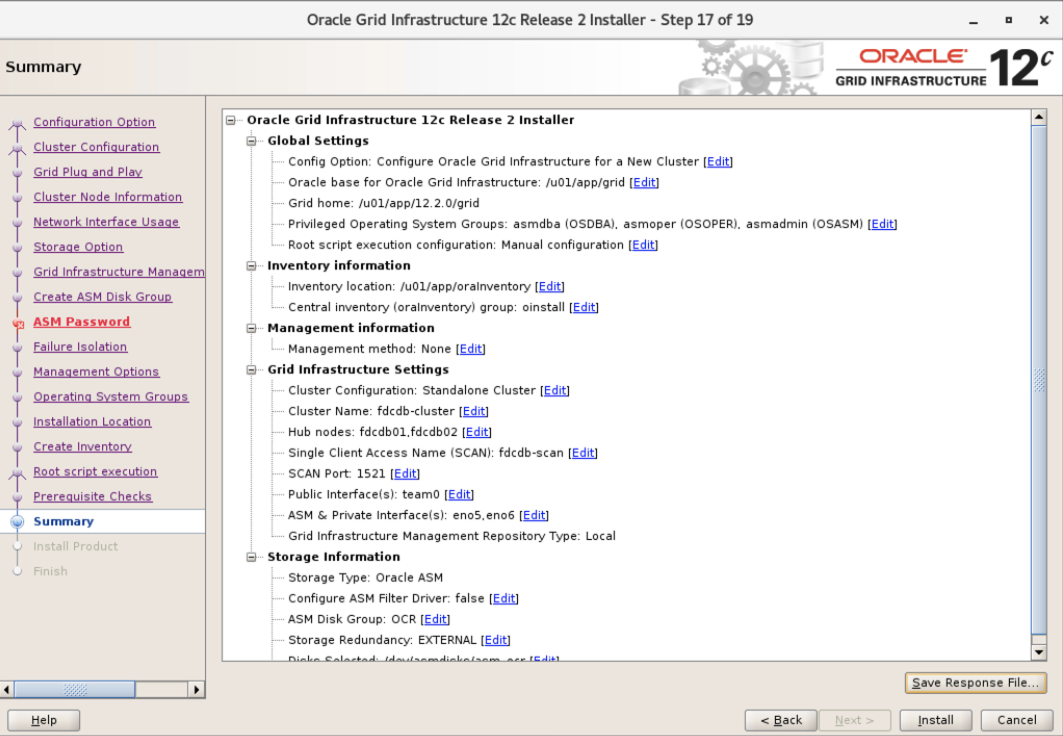Viewport: 1063px width, 736px height.
Task: Open the Prerequisite Checks step
Action: coord(93,497)
